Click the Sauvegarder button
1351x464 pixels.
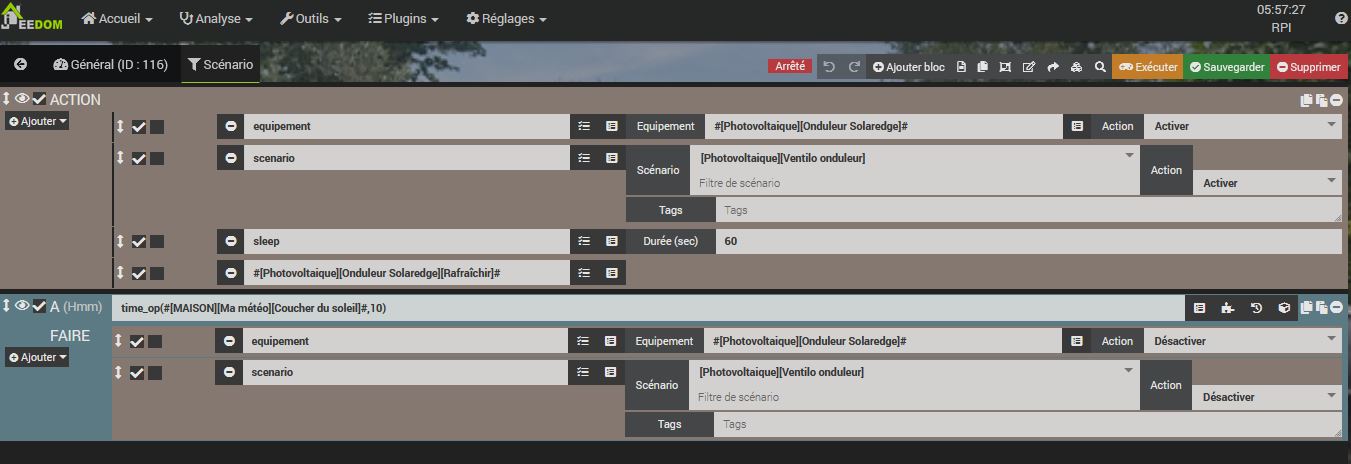point(1227,67)
